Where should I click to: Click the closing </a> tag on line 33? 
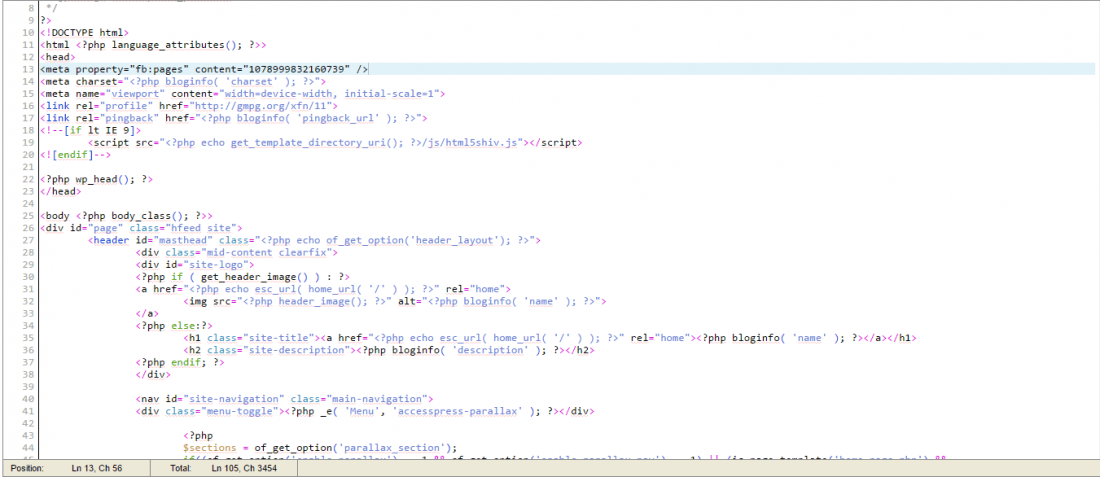point(147,314)
